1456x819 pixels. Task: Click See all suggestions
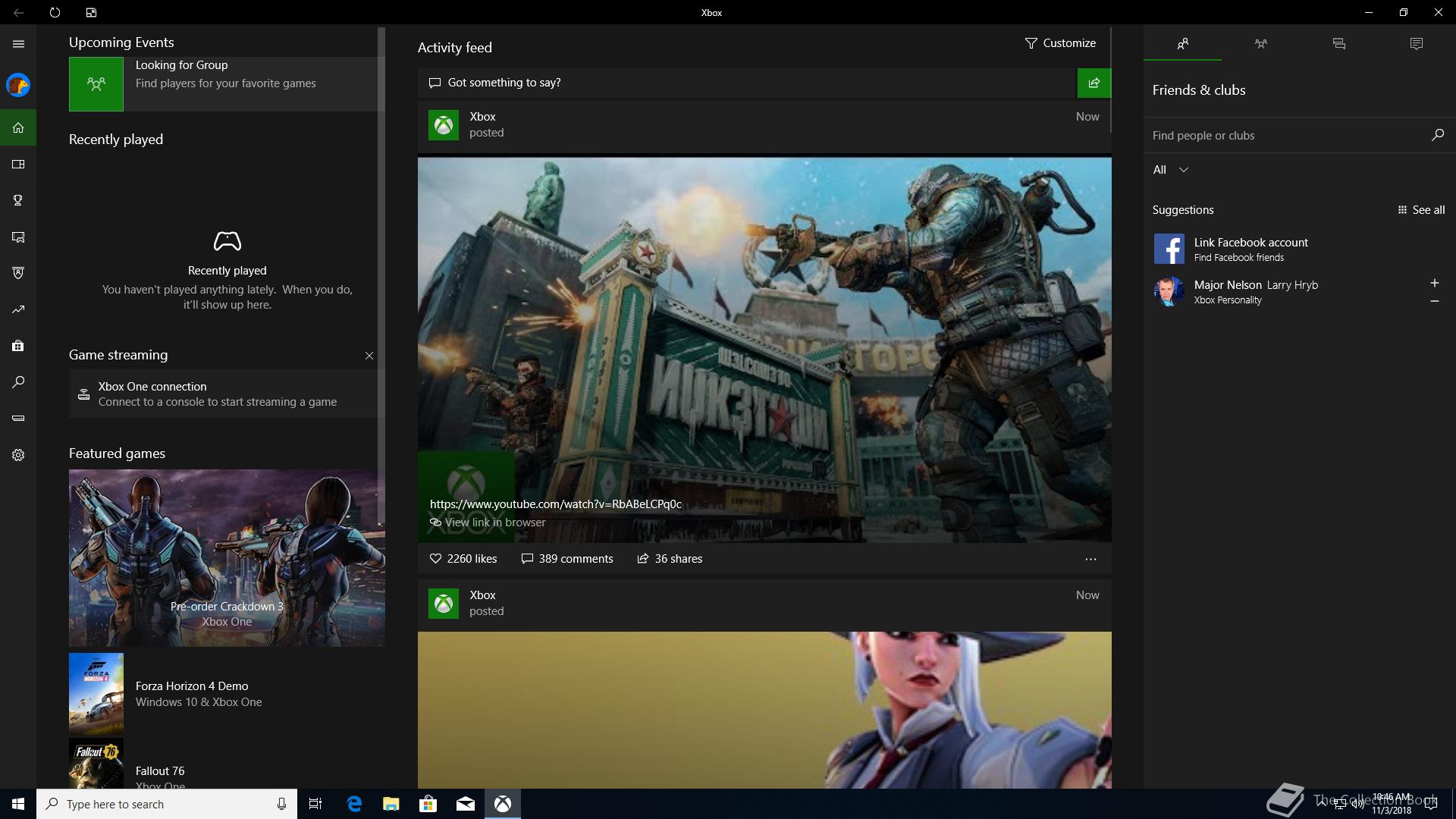click(x=1421, y=210)
